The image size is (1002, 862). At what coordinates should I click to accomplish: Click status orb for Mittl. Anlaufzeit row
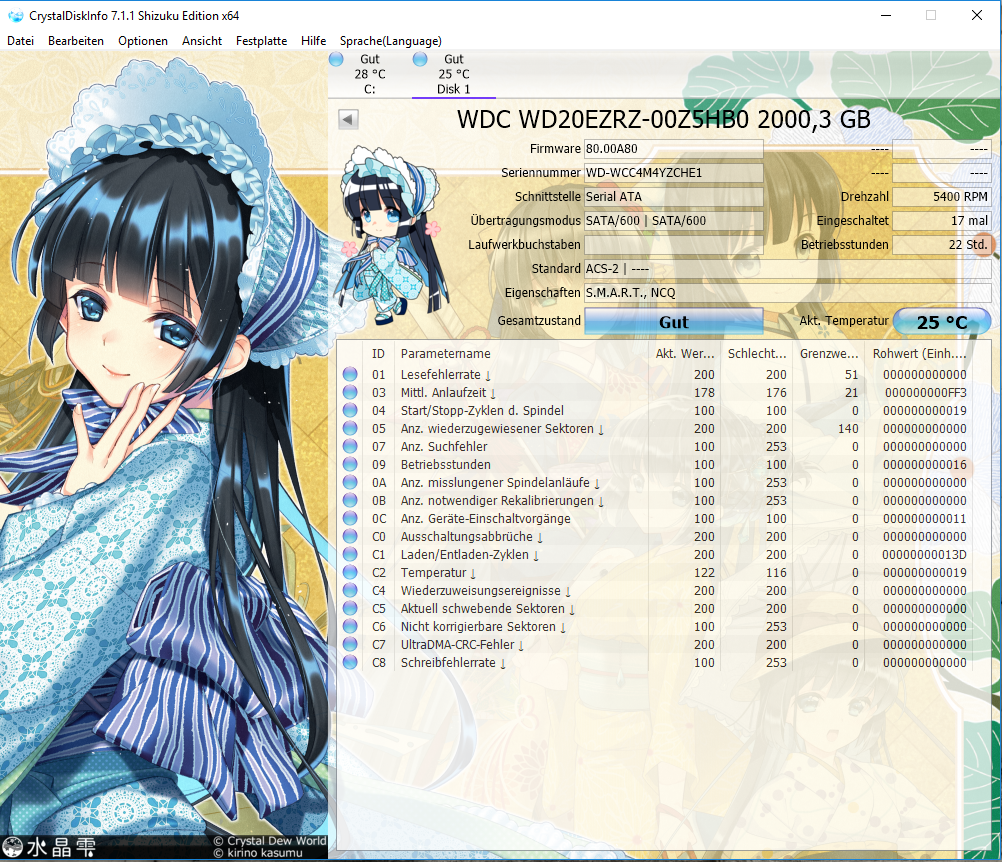tap(350, 392)
